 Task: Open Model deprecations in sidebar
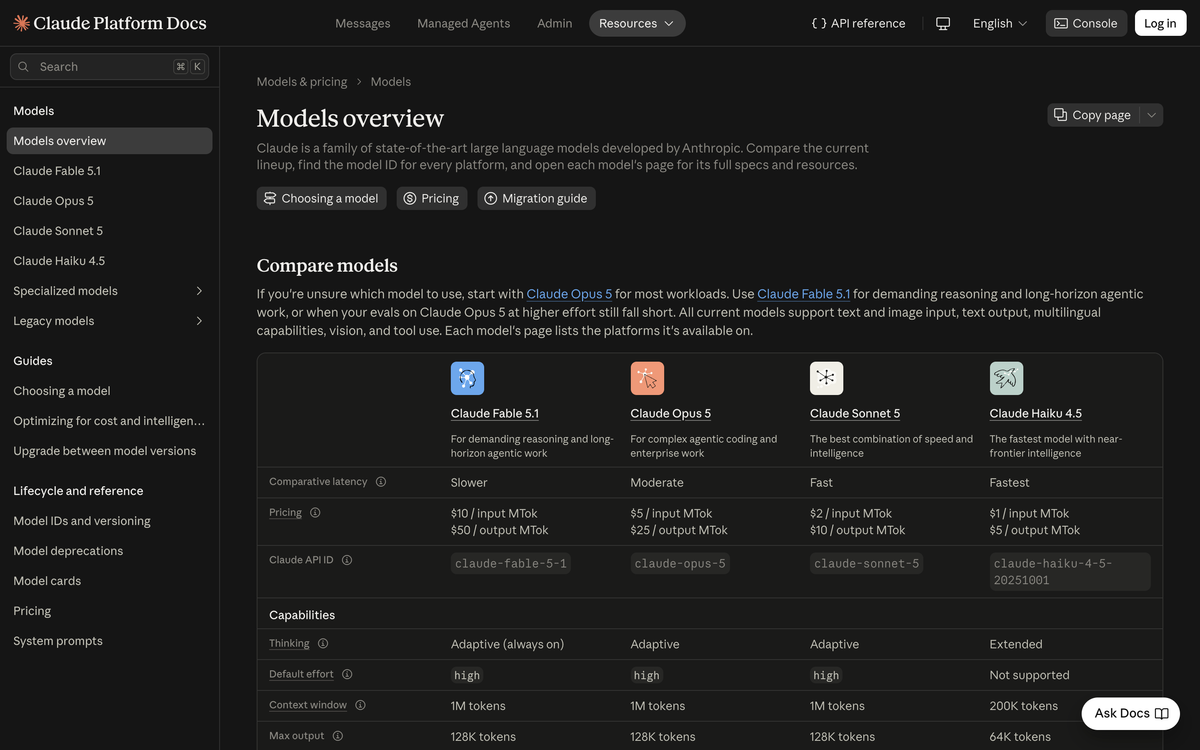click(109, 551)
